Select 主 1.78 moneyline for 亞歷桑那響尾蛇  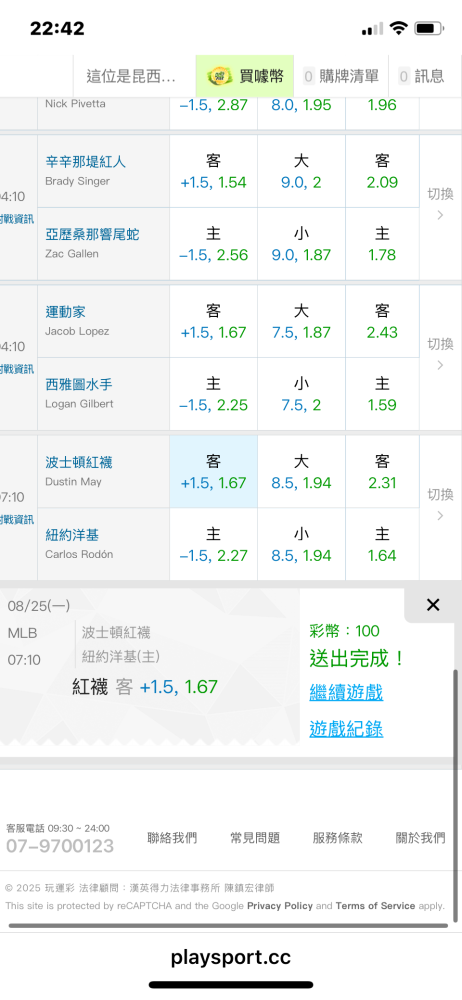382,244
